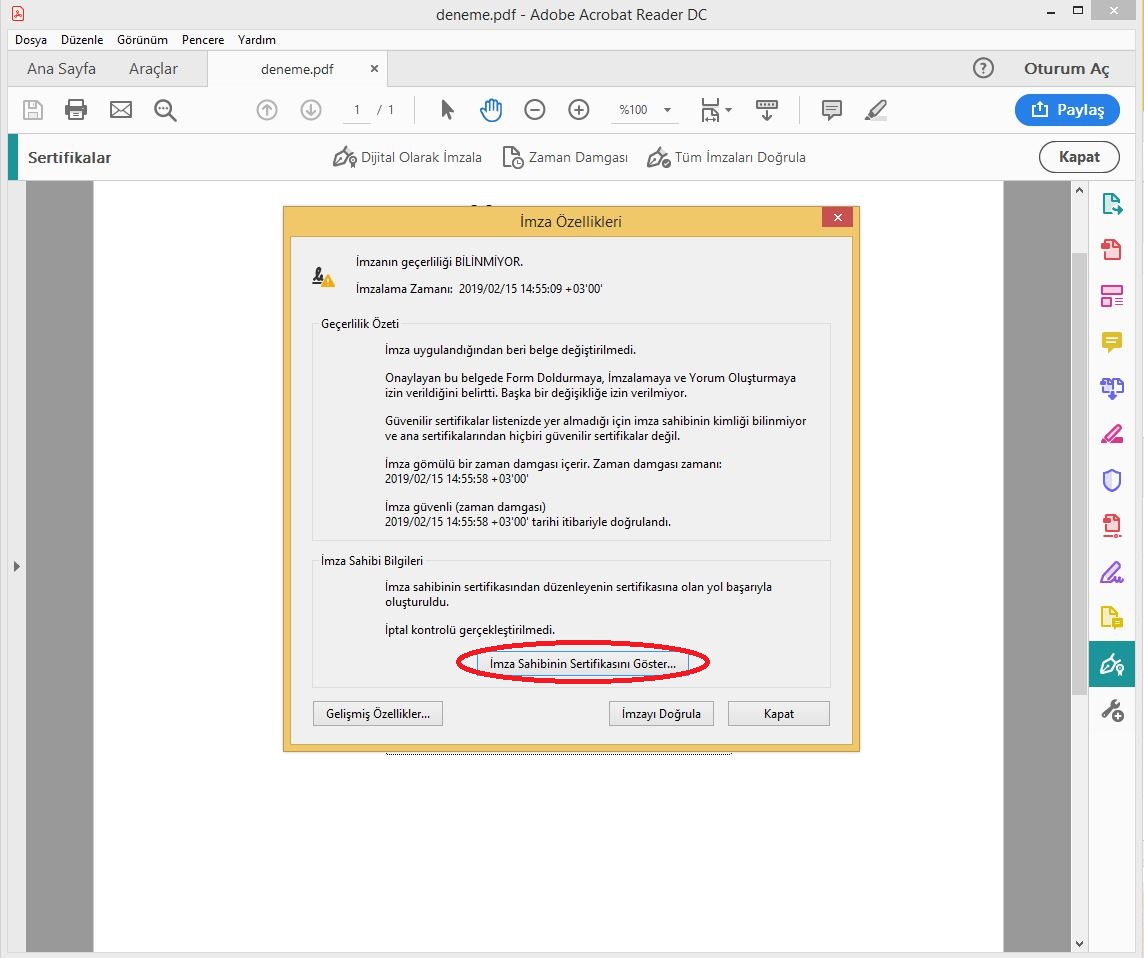
Task: Click Kapat button in İmza Özellikleri dialog
Action: (x=778, y=714)
